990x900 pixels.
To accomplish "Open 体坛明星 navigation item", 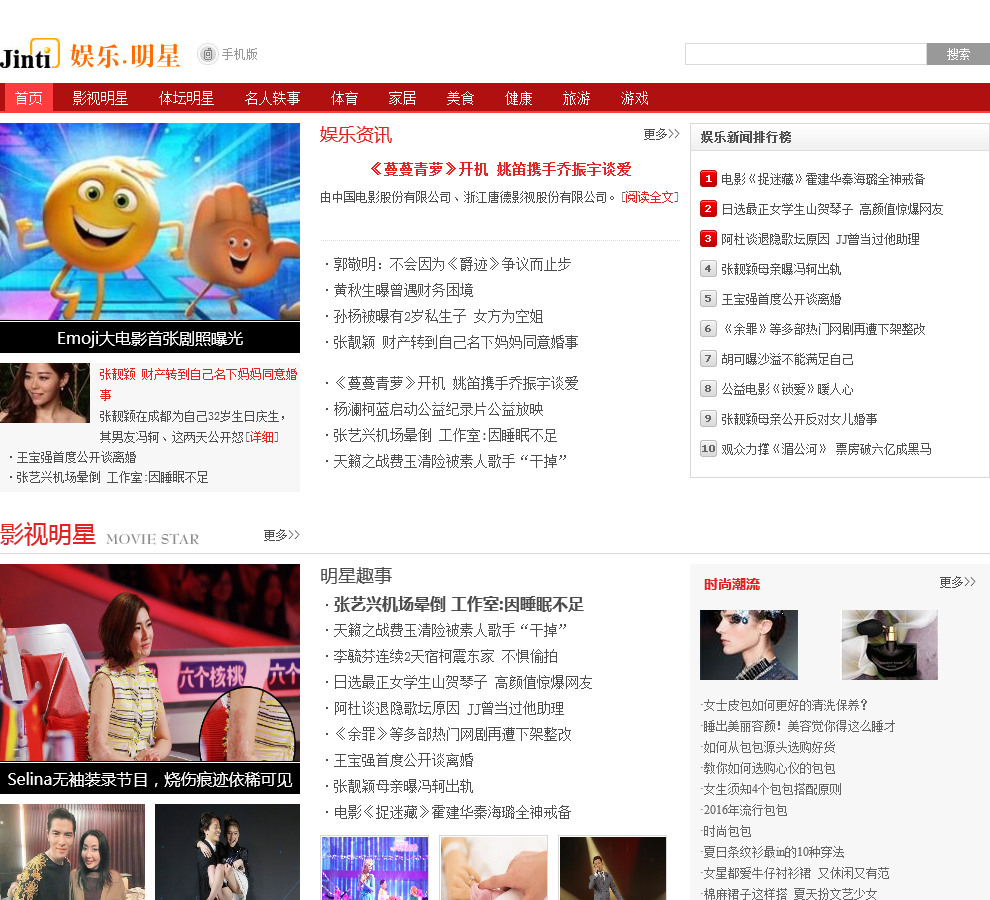I will pyautogui.click(x=186, y=98).
